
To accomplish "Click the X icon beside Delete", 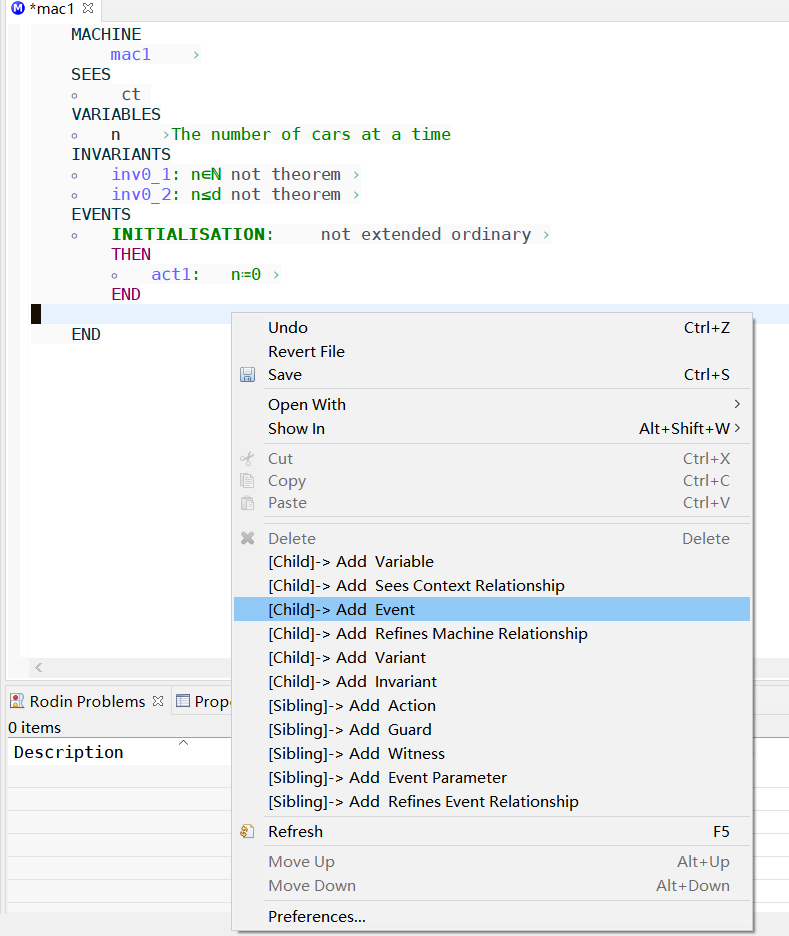I will click(247, 538).
